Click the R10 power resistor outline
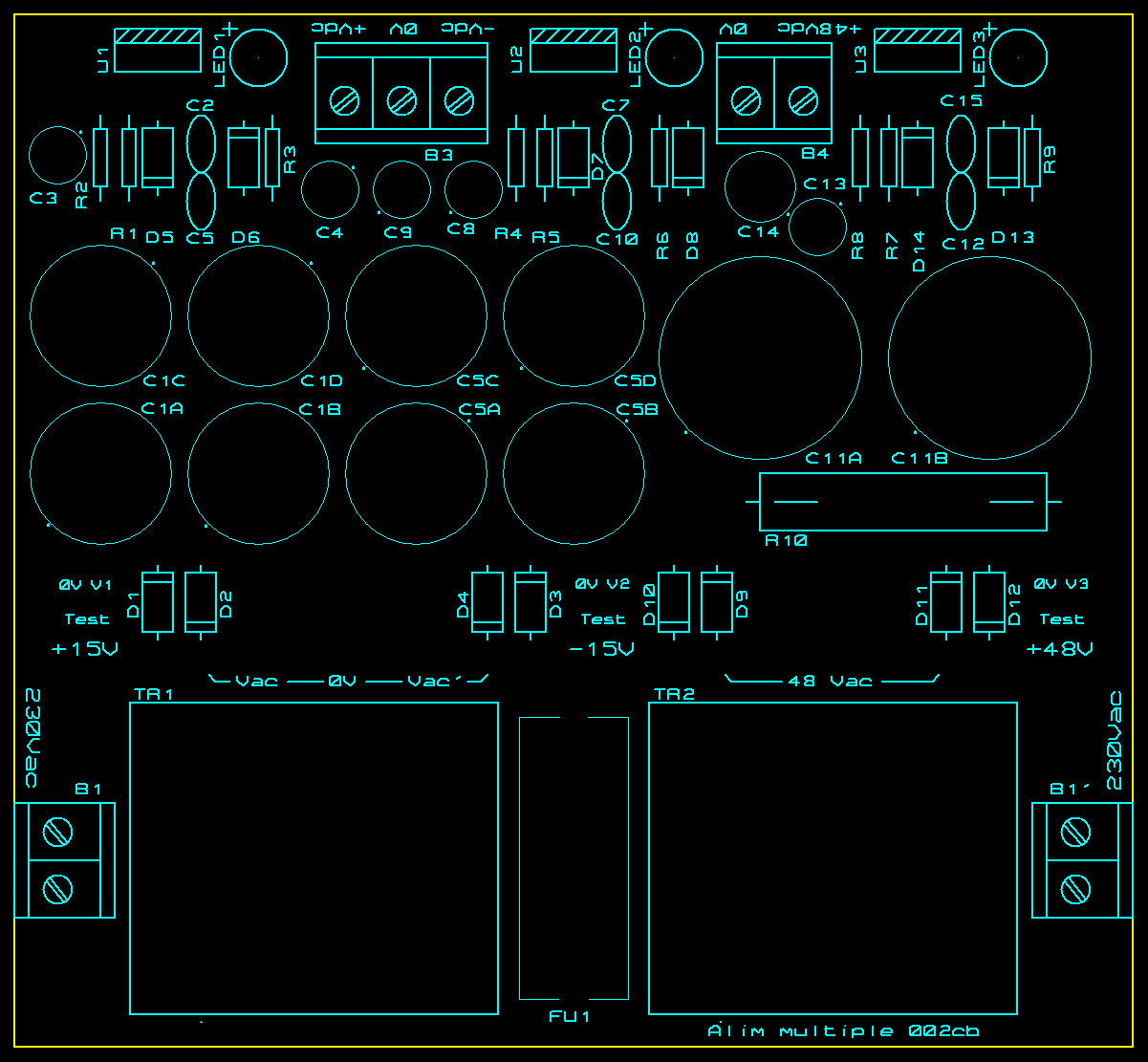The image size is (1148, 1062). point(902,502)
